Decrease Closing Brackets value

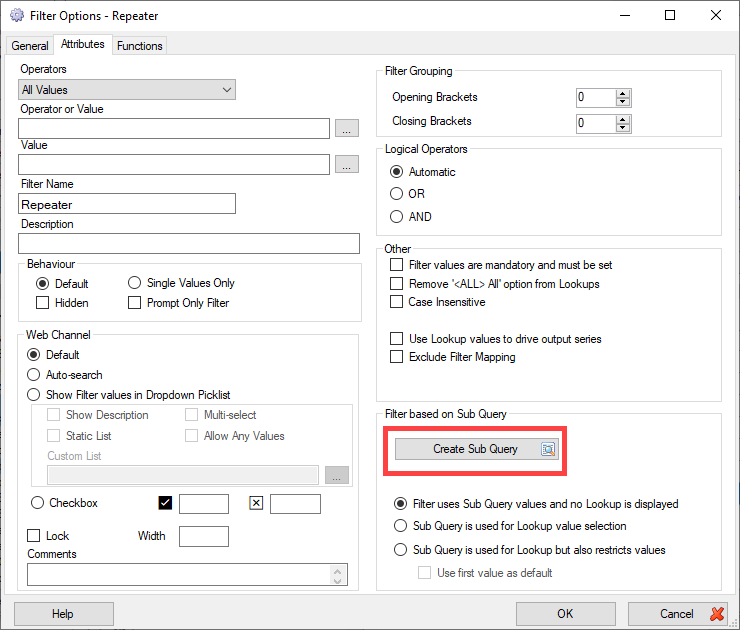[623, 128]
